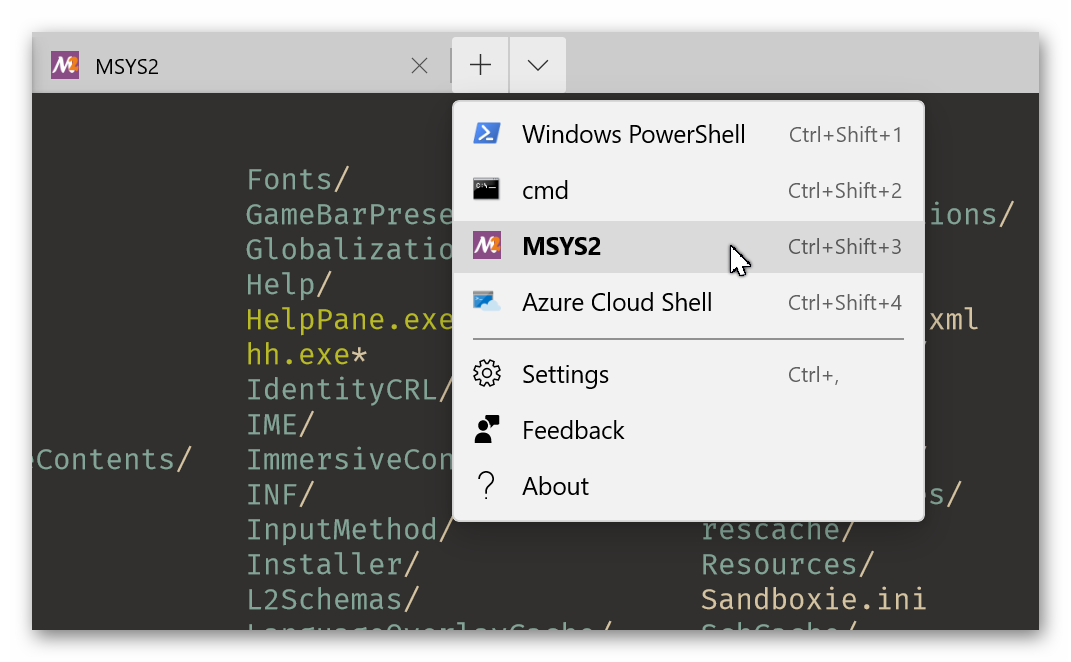
Task: Open Settings from the dropdown menu
Action: click(688, 374)
